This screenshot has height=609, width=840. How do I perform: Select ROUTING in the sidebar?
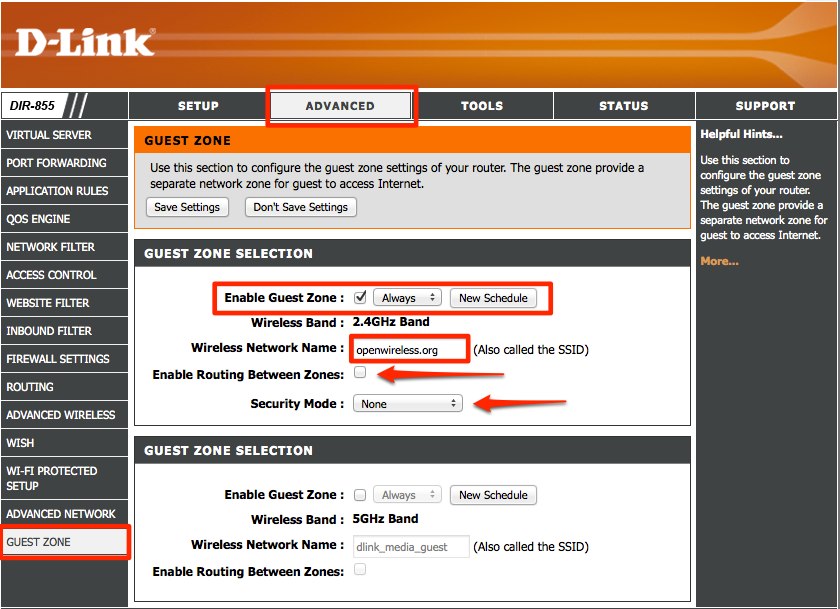[64, 387]
